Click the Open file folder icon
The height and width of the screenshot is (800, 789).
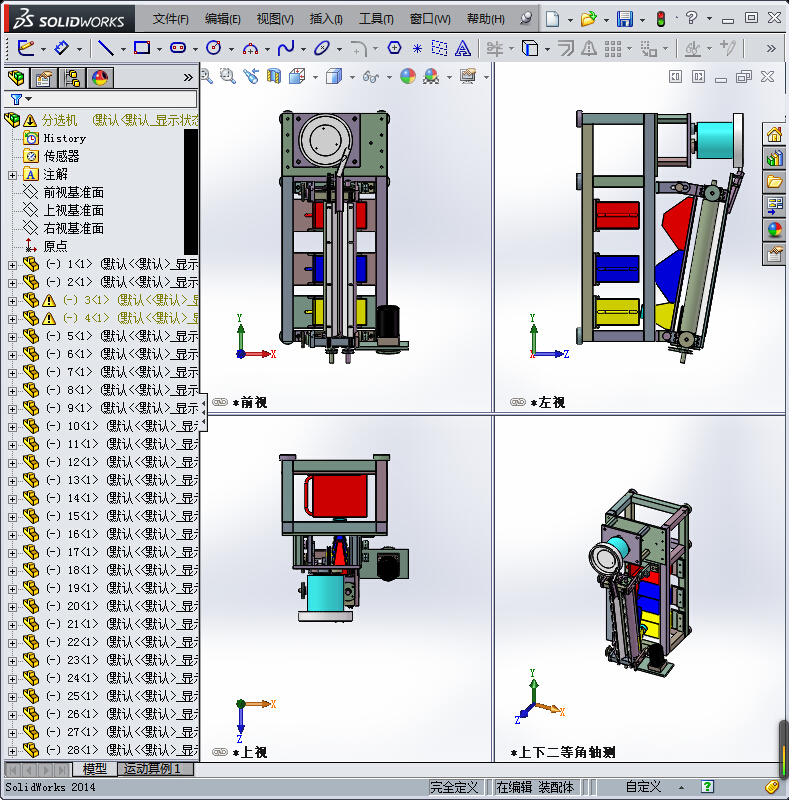coord(588,19)
